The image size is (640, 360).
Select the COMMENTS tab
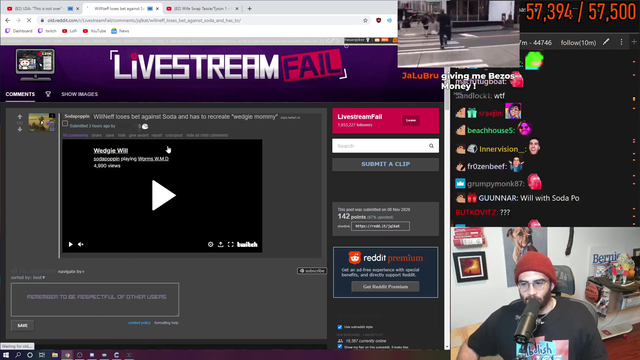point(20,94)
